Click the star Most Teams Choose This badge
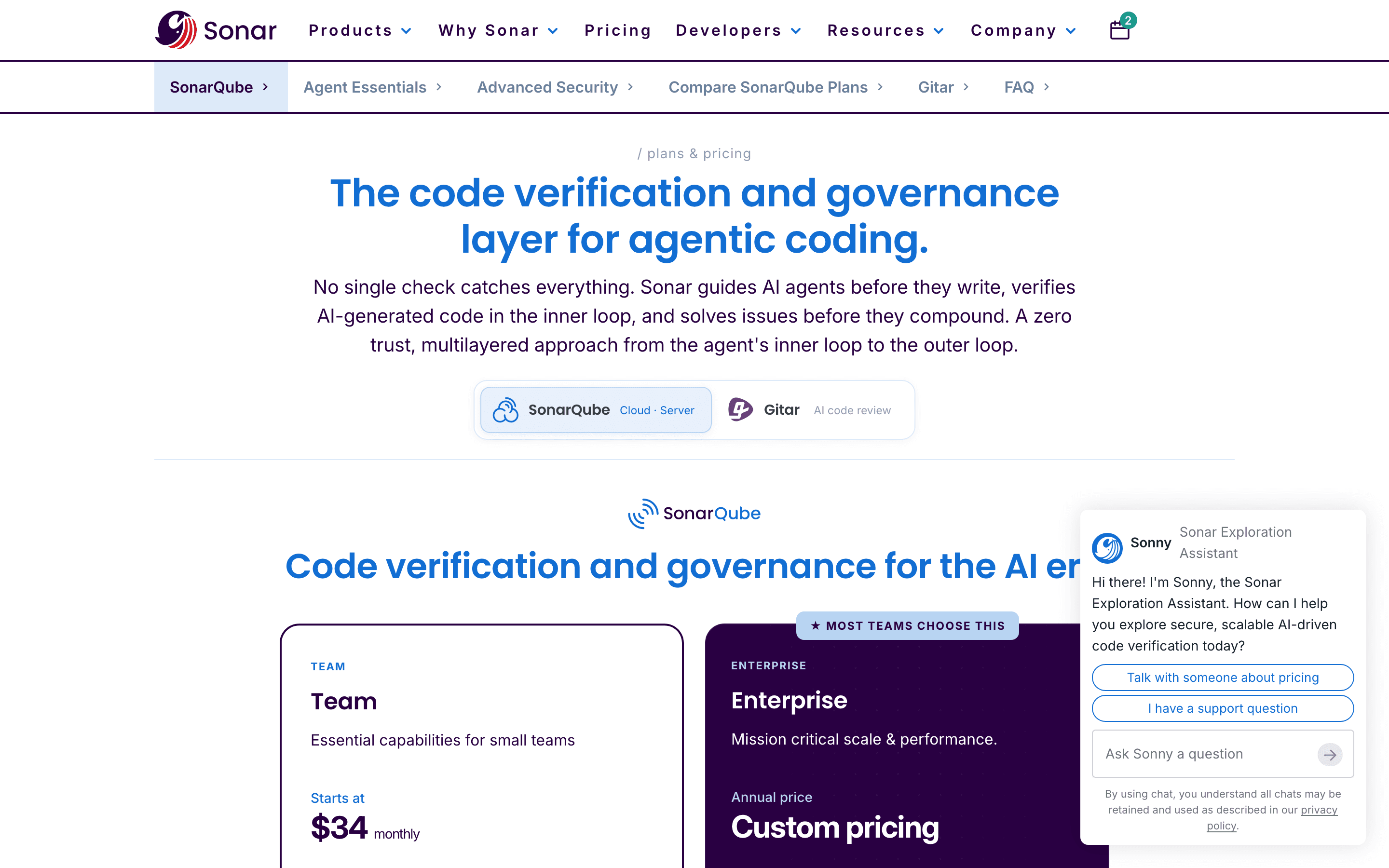Viewport: 1389px width, 868px height. pos(908,626)
